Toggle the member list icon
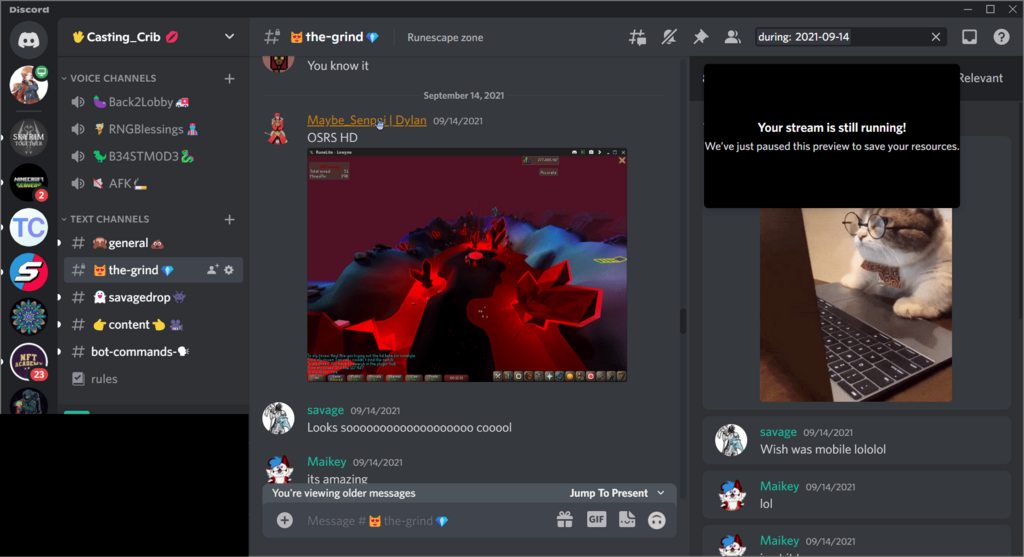 click(x=732, y=37)
